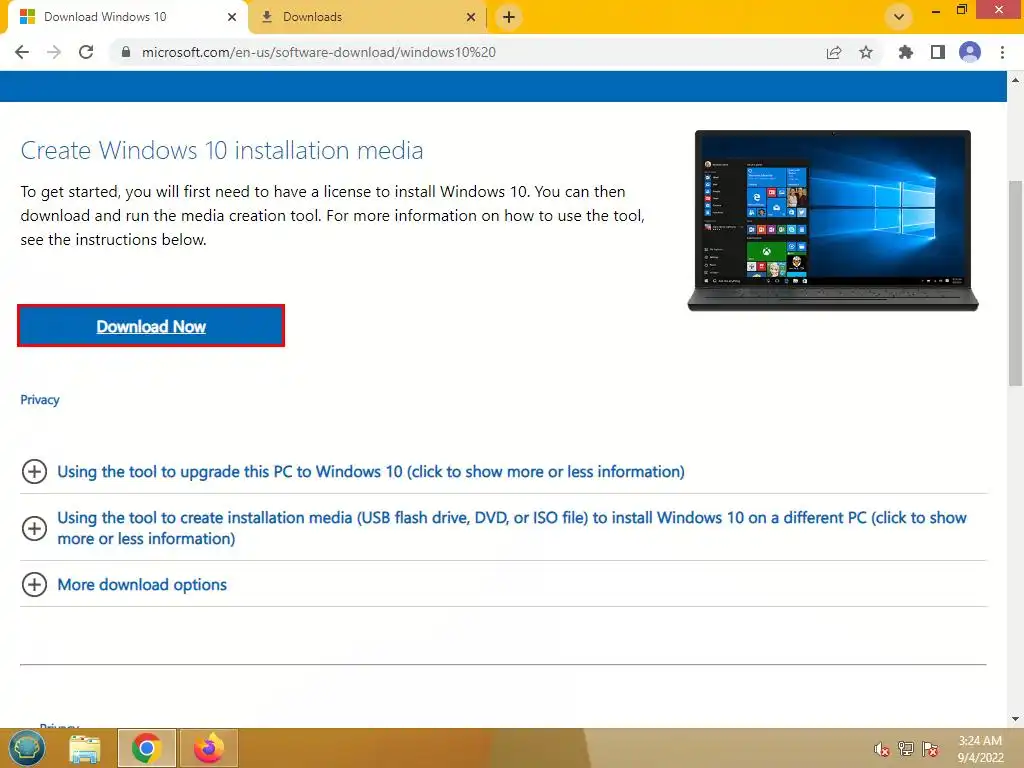Go back to the previous page
1024x768 pixels.
(22, 52)
